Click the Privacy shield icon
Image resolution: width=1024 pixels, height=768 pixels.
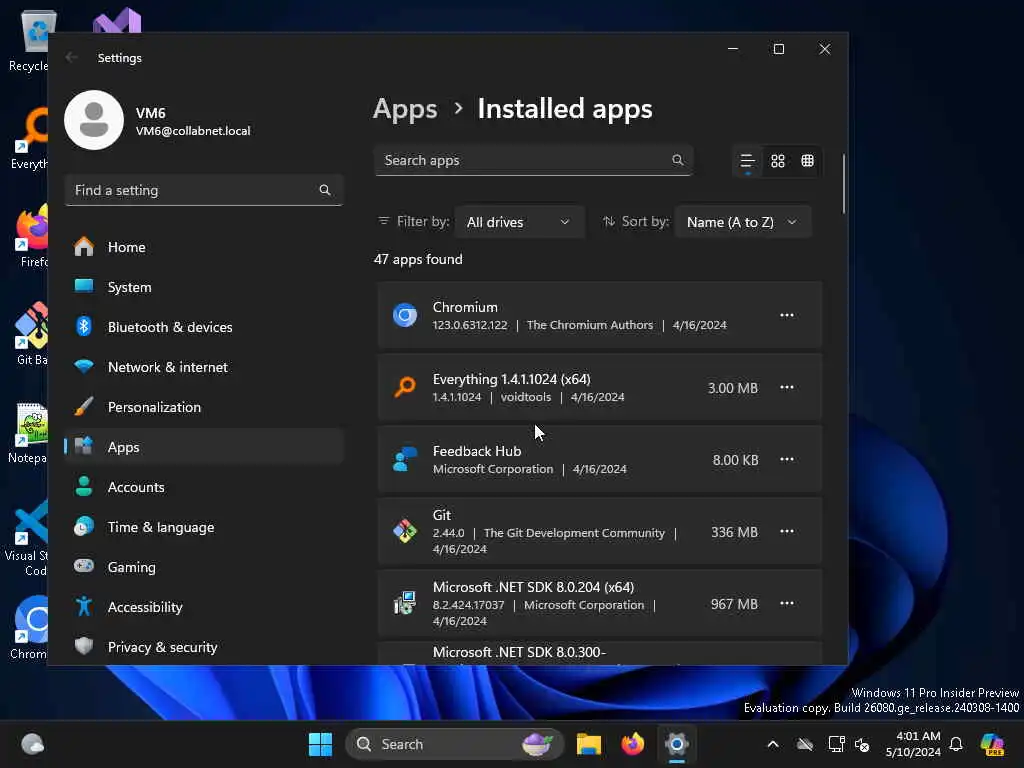(84, 646)
